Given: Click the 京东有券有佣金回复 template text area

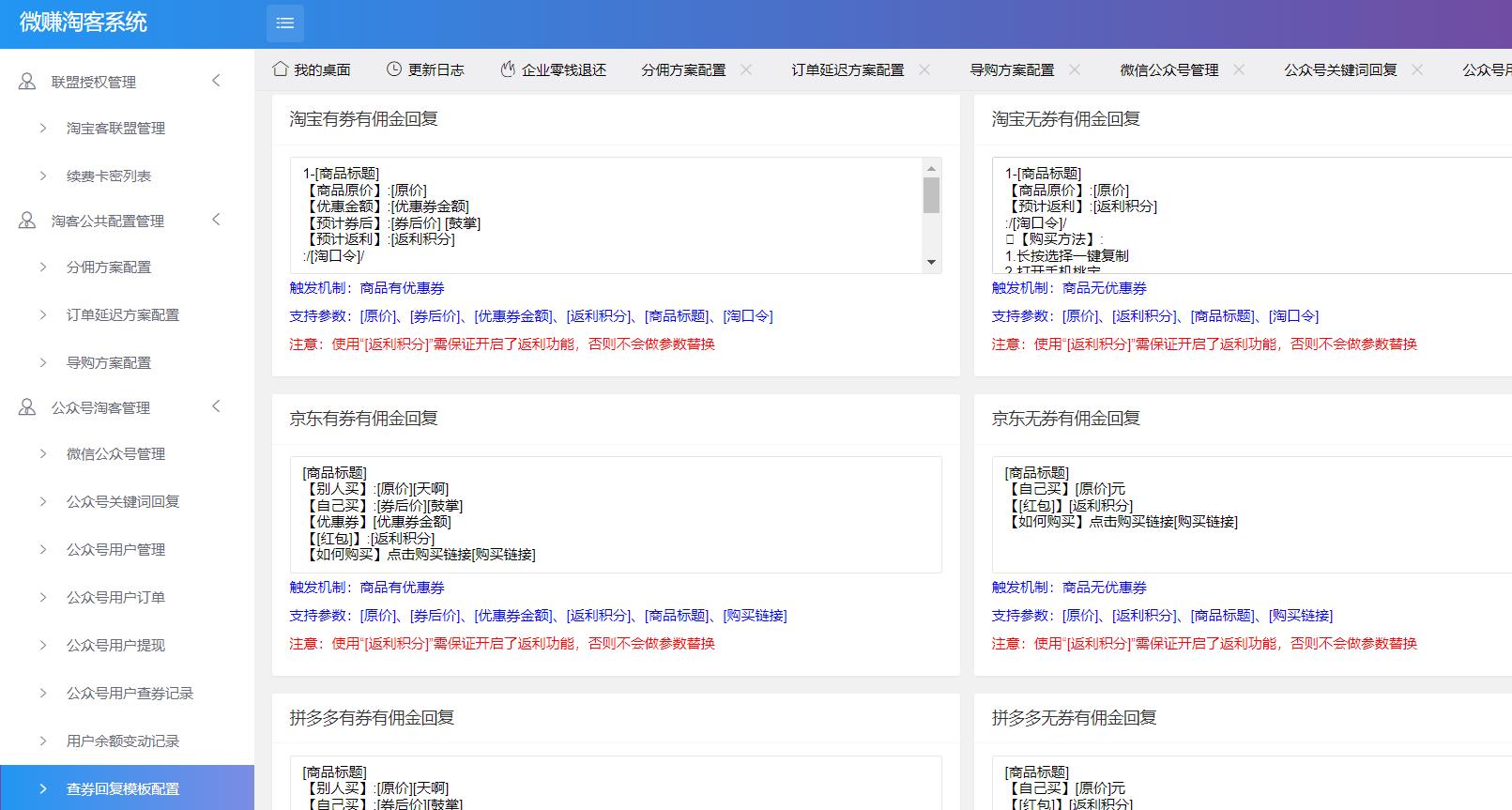Looking at the screenshot, I should tap(615, 514).
